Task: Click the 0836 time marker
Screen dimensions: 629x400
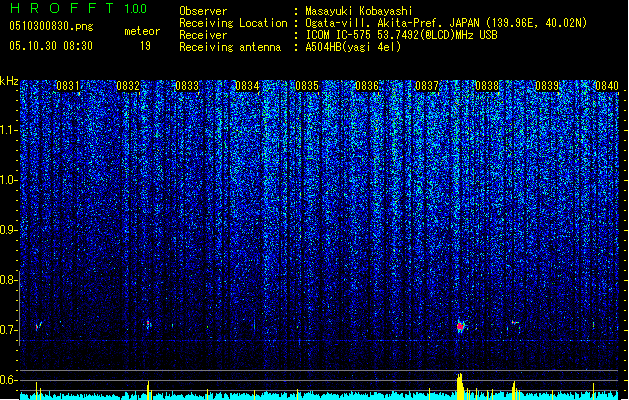Action: pos(367,86)
